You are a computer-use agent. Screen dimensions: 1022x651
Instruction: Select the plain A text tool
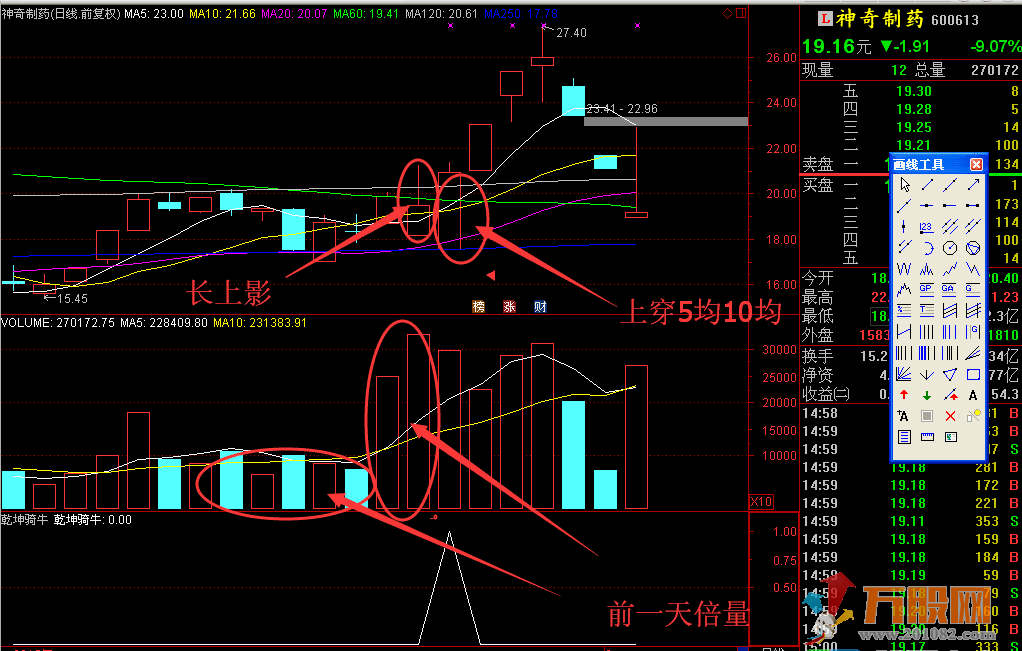tap(973, 395)
